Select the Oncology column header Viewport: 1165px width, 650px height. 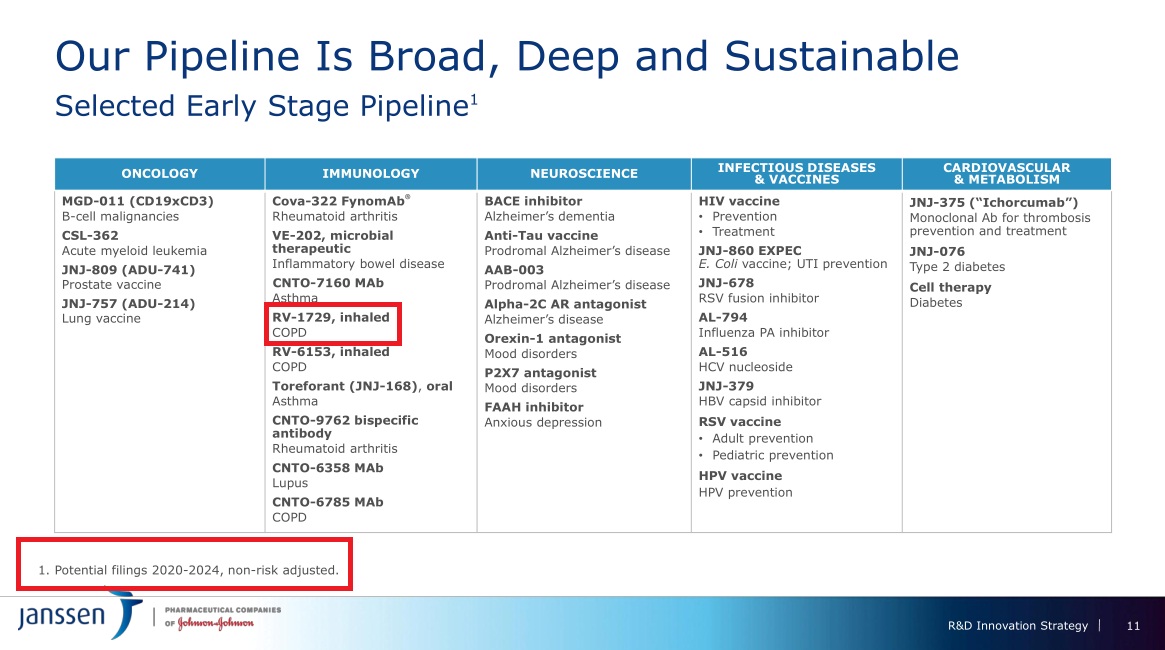coord(160,174)
